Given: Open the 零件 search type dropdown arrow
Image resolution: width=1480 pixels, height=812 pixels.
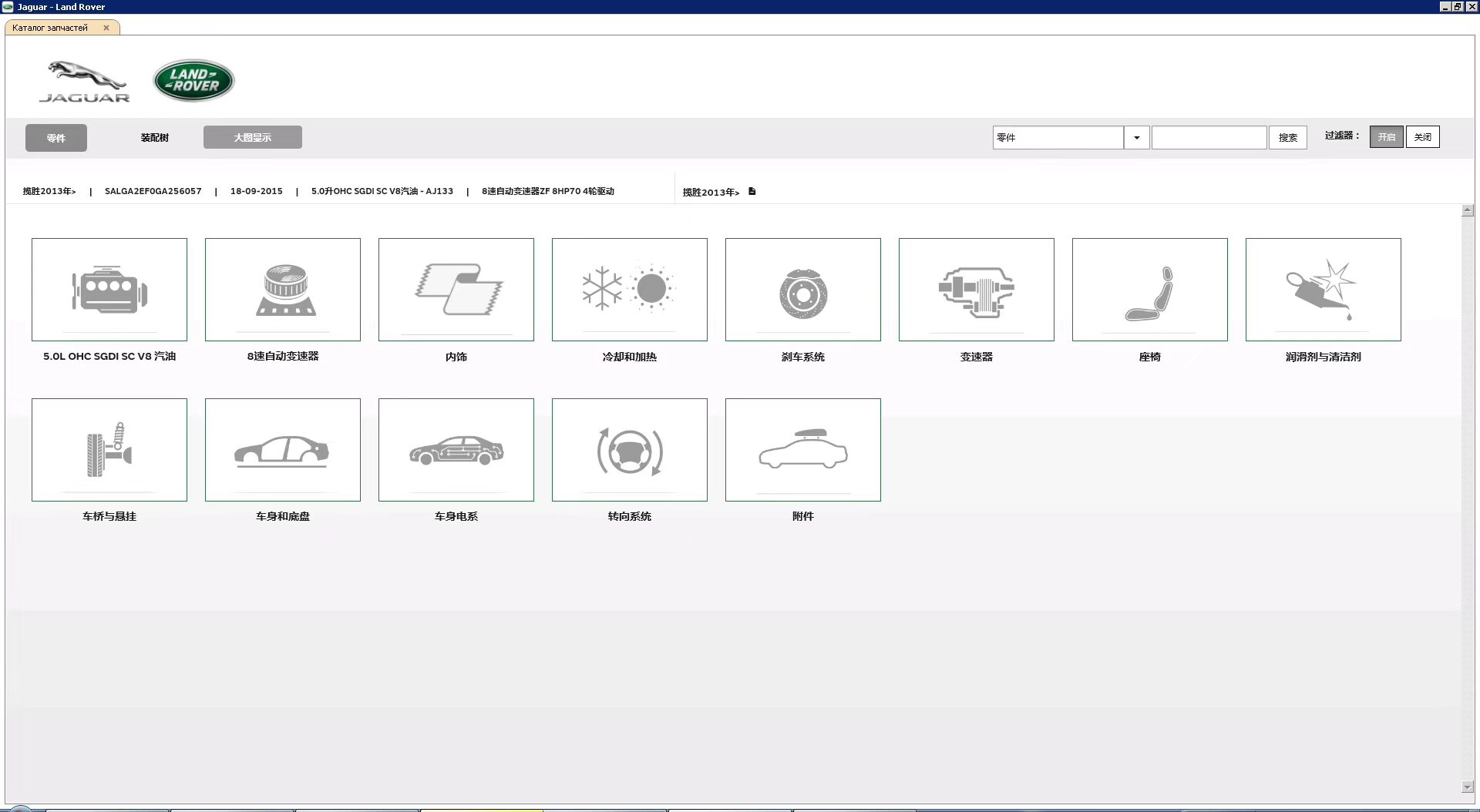Looking at the screenshot, I should click(1136, 137).
